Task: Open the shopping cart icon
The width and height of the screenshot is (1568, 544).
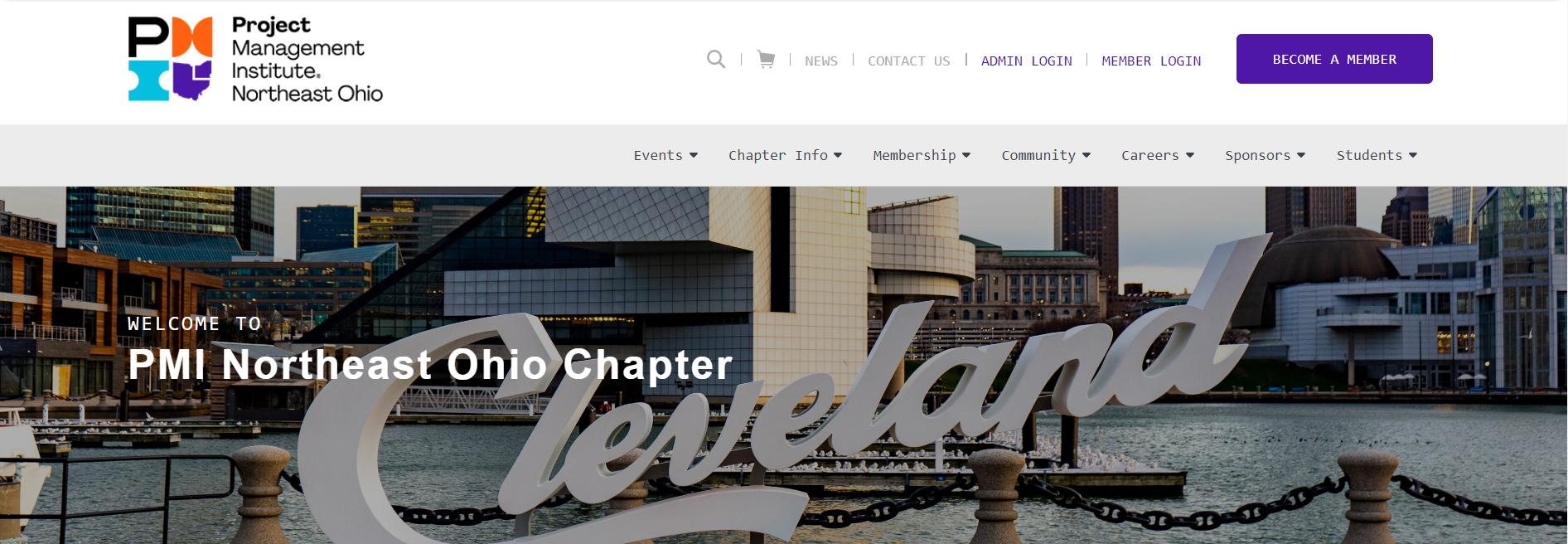Action: pyautogui.click(x=766, y=60)
